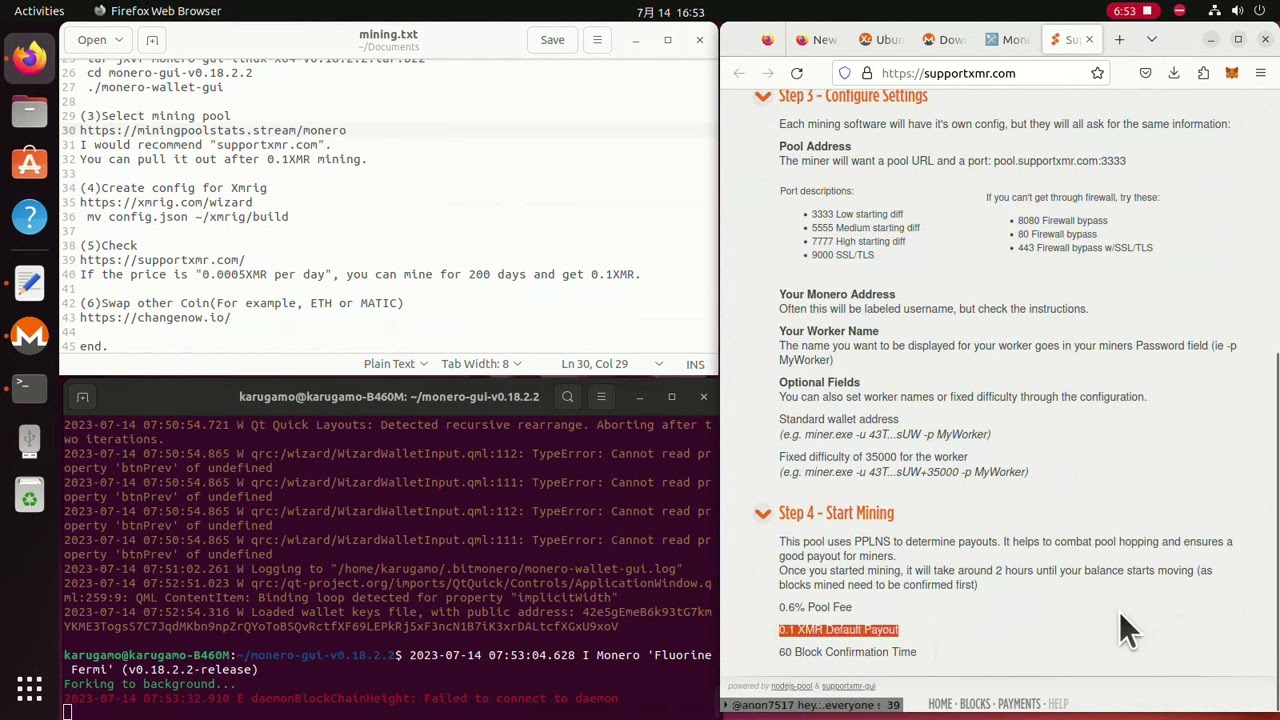
Task: Bookmark this page with the star
Action: 1097,73
